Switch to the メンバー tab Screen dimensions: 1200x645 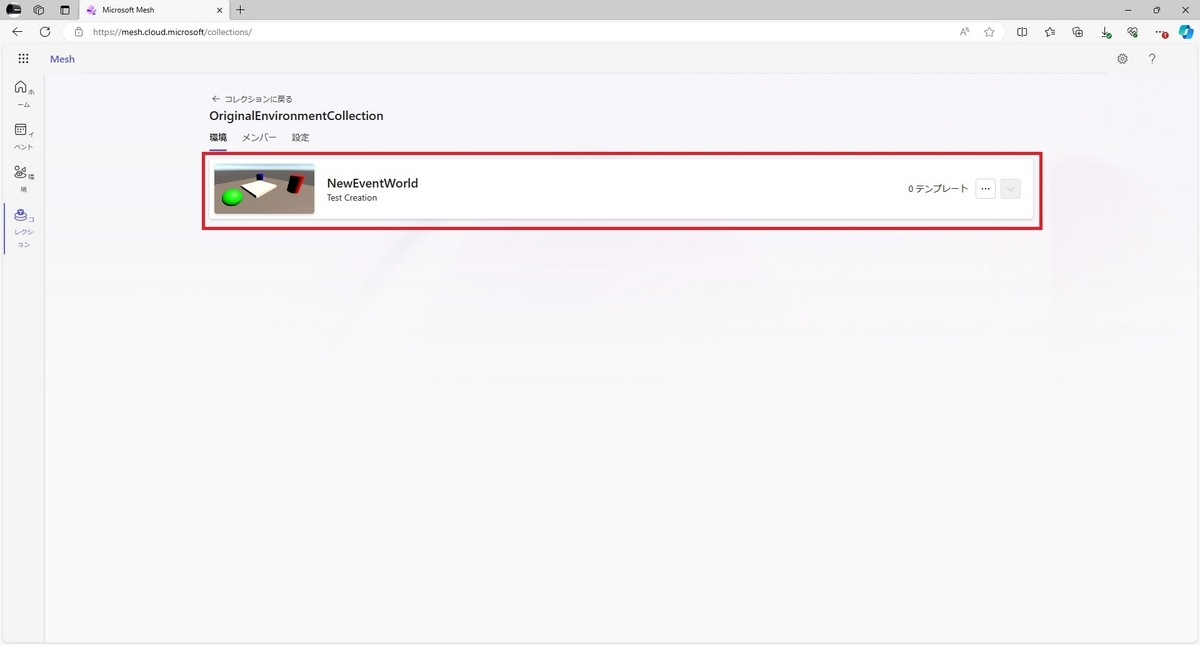259,137
